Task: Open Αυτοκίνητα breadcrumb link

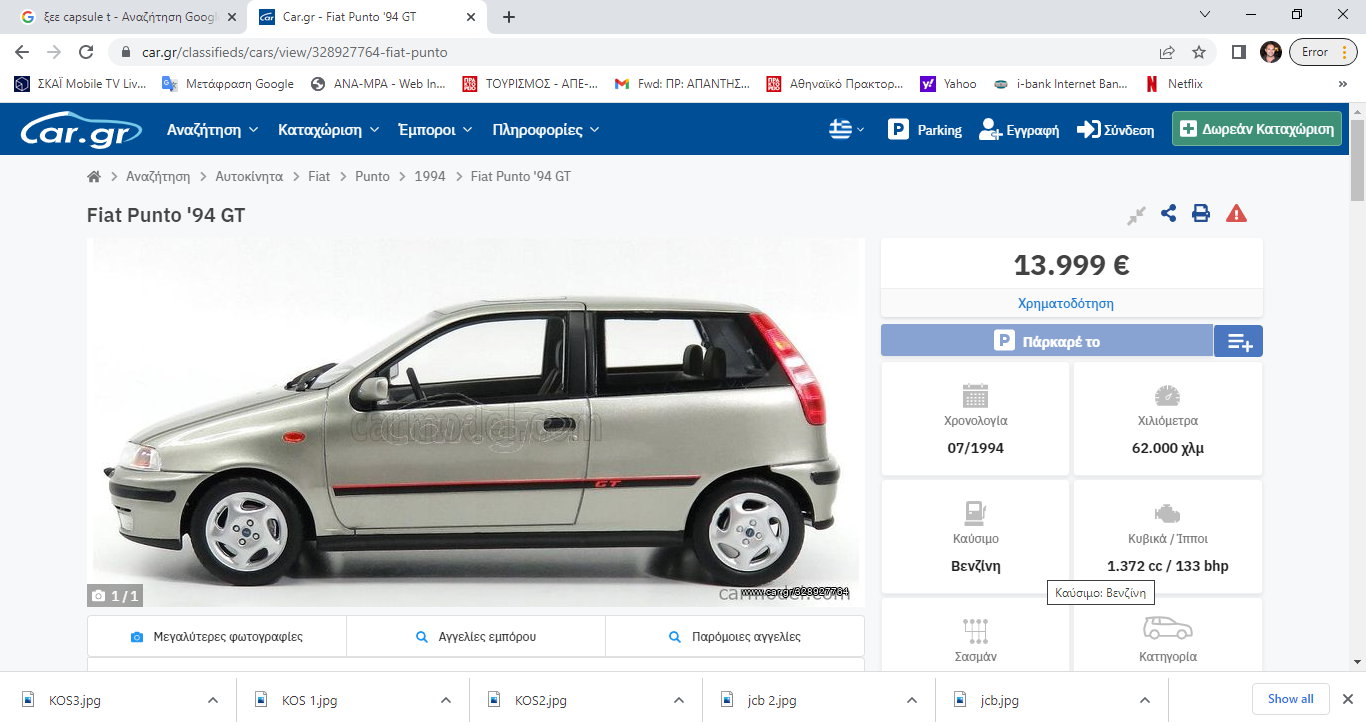Action: coord(249,176)
